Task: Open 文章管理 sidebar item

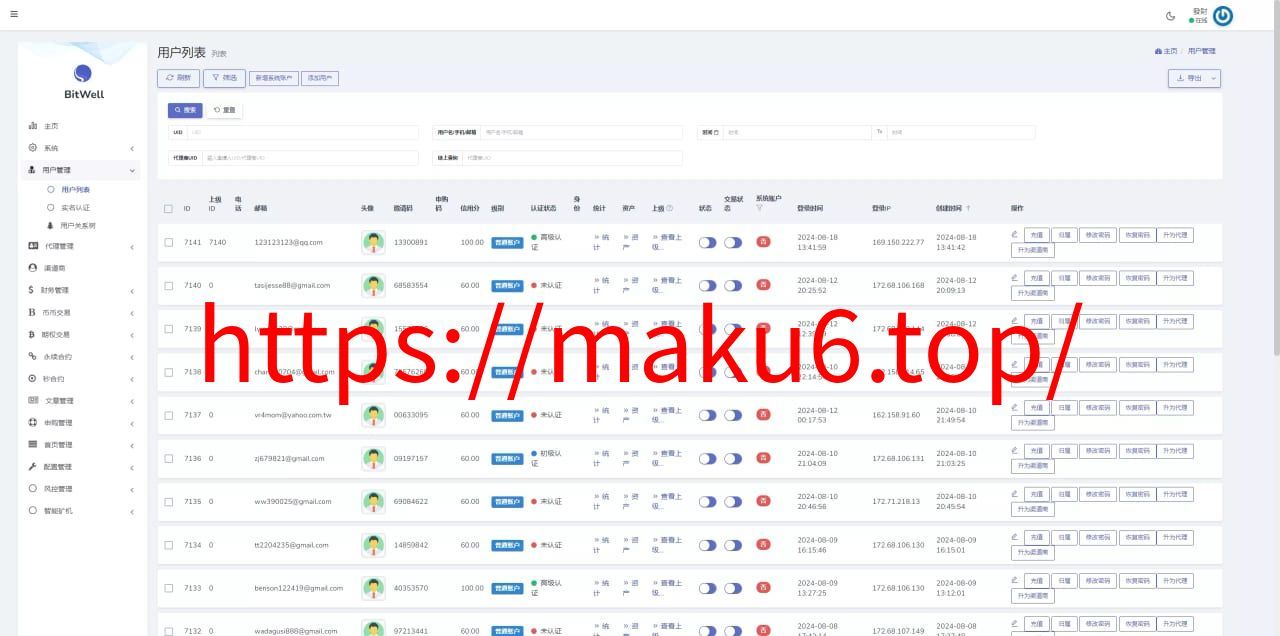Action: 59,400
